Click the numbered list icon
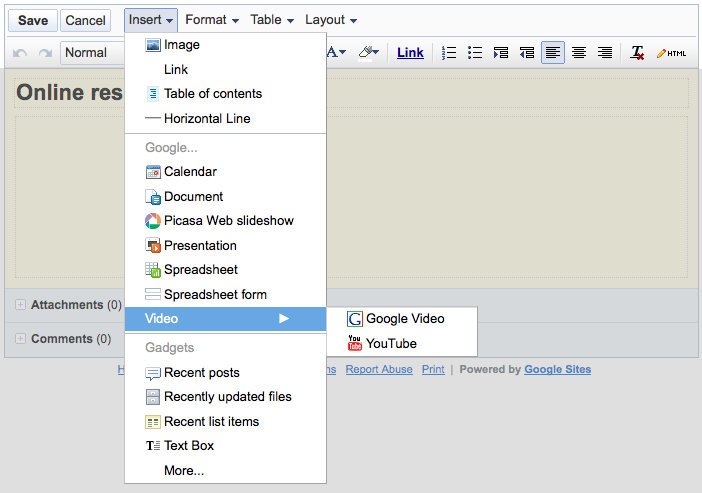 (450, 53)
